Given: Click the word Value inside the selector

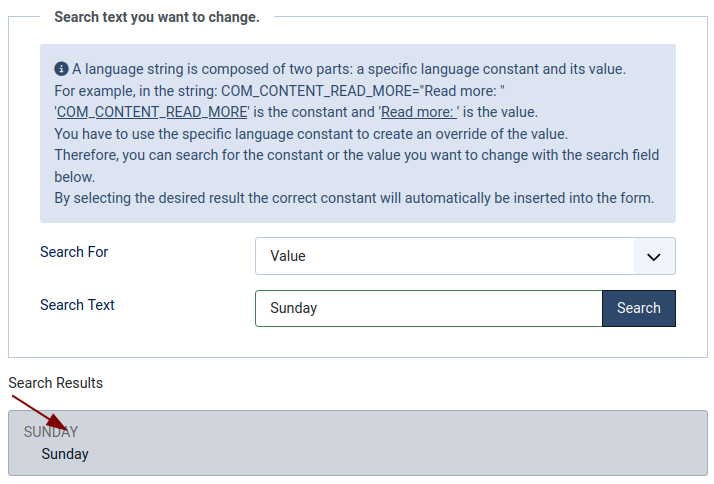Looking at the screenshot, I should 288,256.
